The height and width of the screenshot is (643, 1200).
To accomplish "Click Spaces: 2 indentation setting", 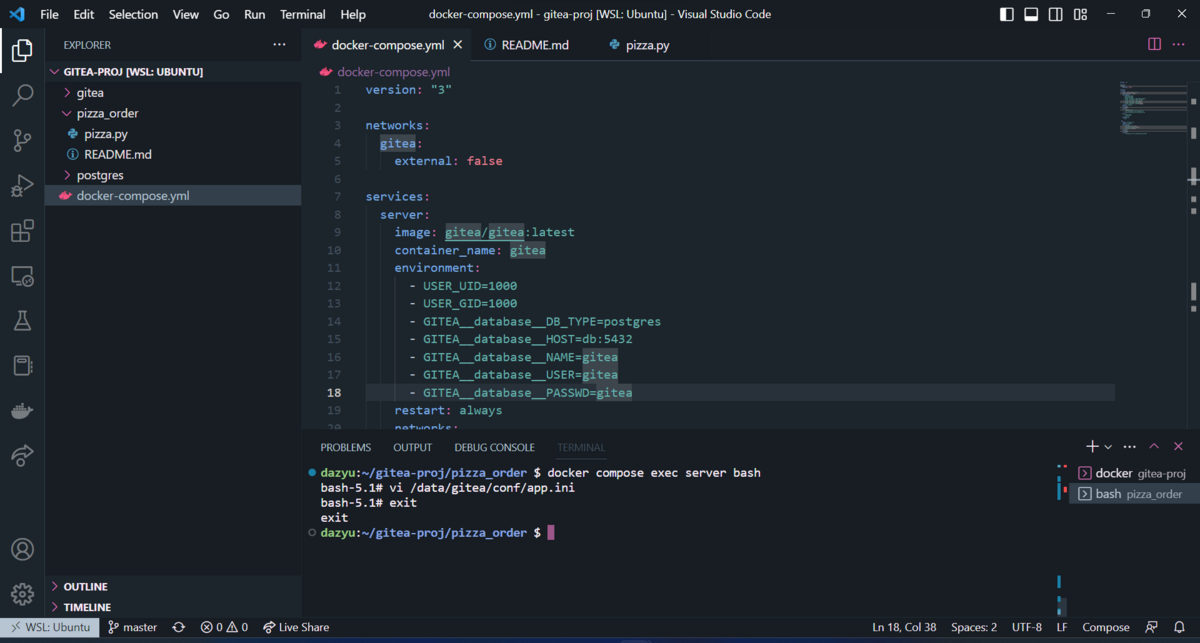I will (x=973, y=627).
